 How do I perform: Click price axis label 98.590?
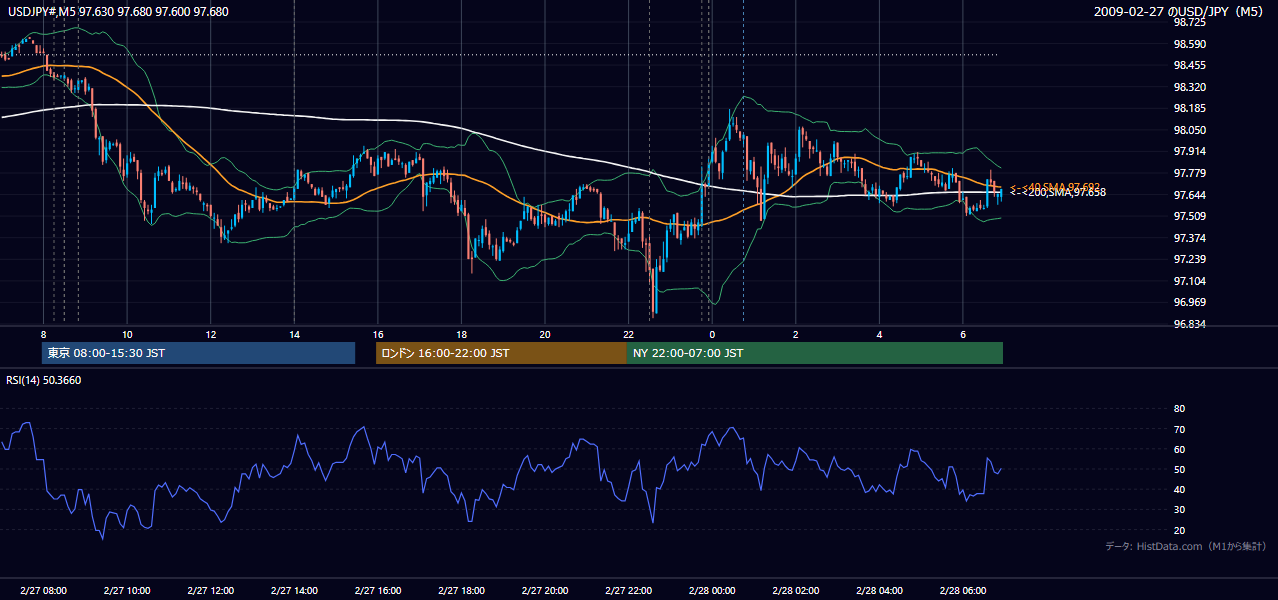click(1189, 44)
